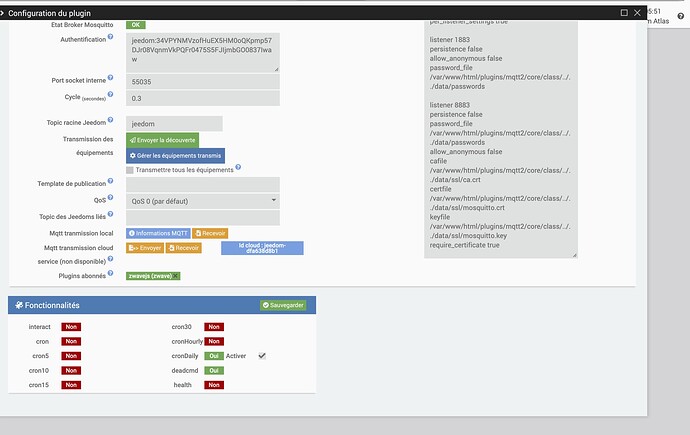
Task: Click the cron Non badge
Action: click(x=71, y=341)
